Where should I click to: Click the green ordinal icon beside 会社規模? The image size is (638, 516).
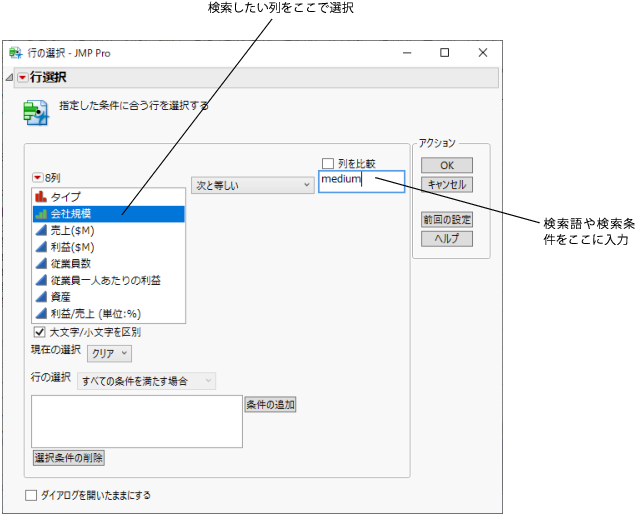[x=41, y=214]
